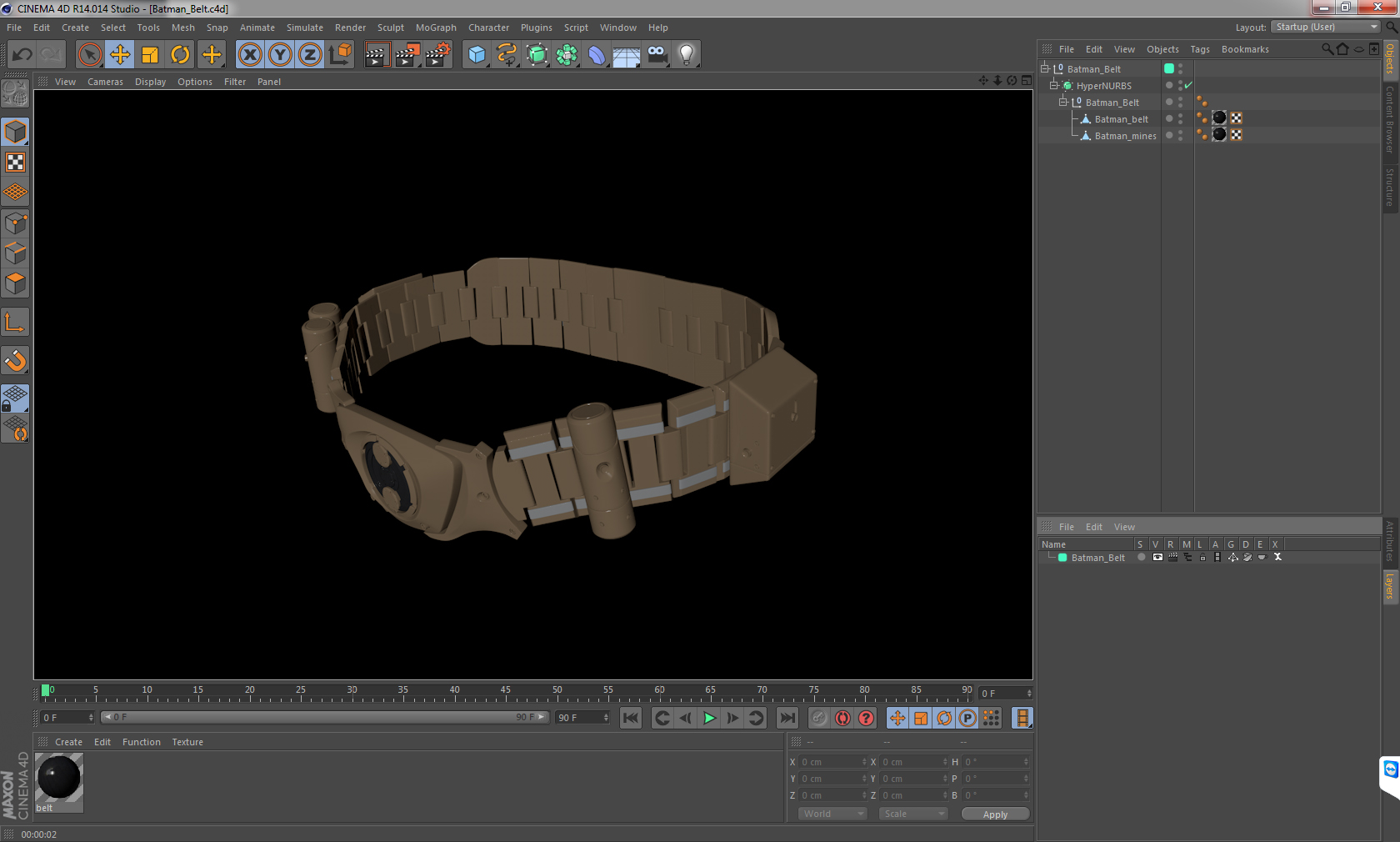Switch the coordinate system icon
This screenshot has height=842, width=1400.
pos(340,55)
